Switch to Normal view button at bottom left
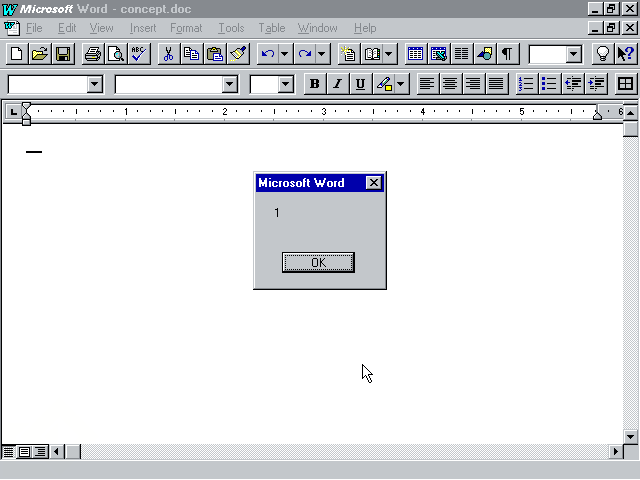The width and height of the screenshot is (640, 480). pyautogui.click(x=8, y=451)
